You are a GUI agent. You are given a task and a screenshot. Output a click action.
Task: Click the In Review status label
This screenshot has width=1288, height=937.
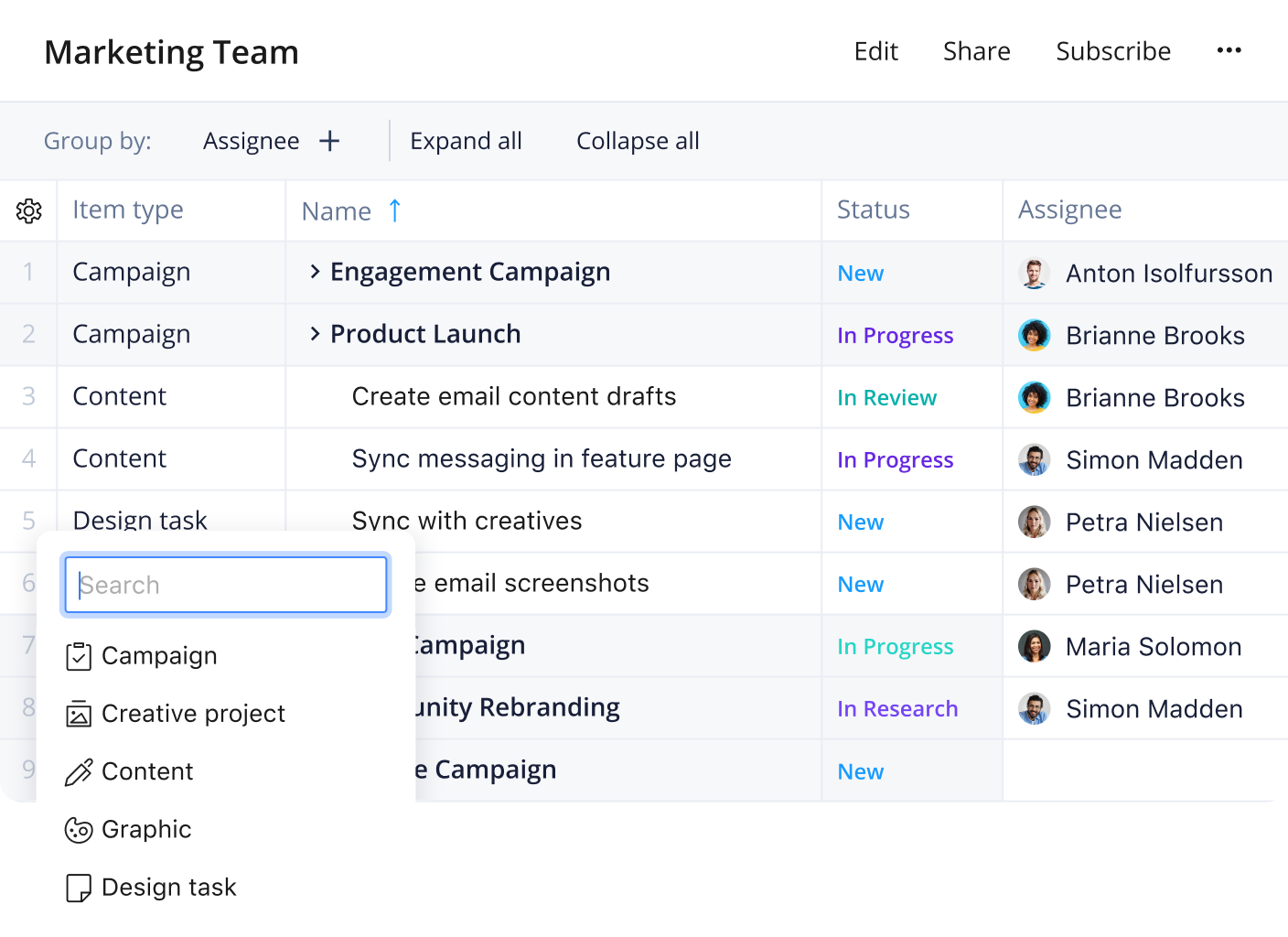point(886,398)
